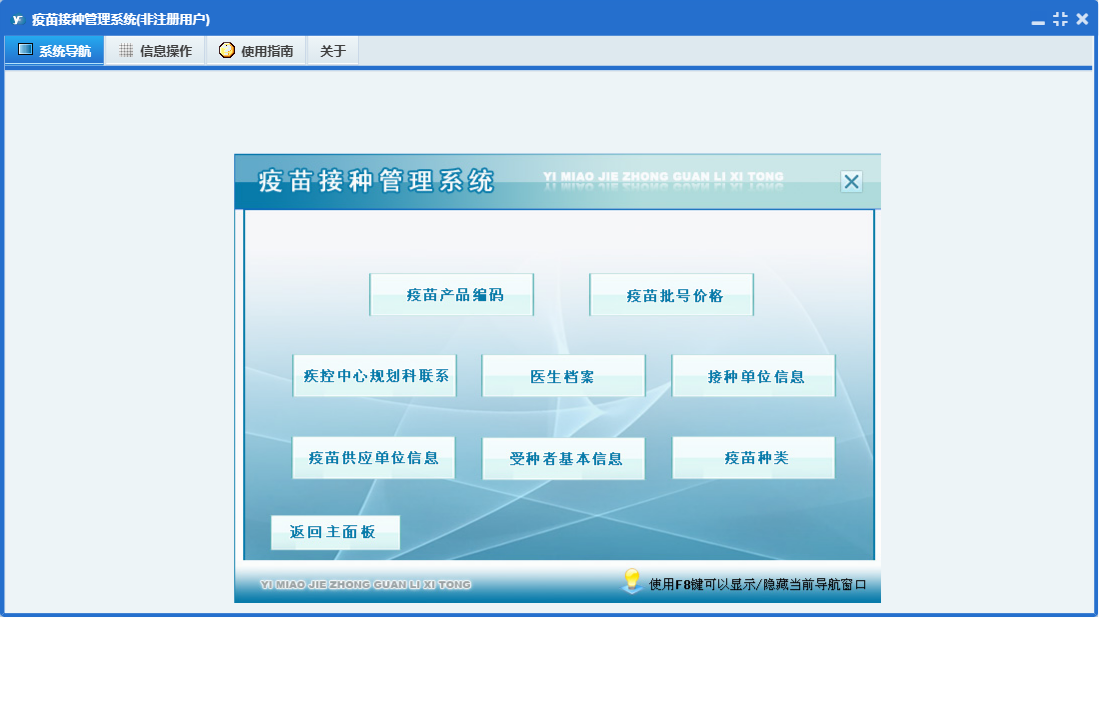The height and width of the screenshot is (723, 1099).
Task: Open the 使用指南 menu
Action: coord(257,50)
